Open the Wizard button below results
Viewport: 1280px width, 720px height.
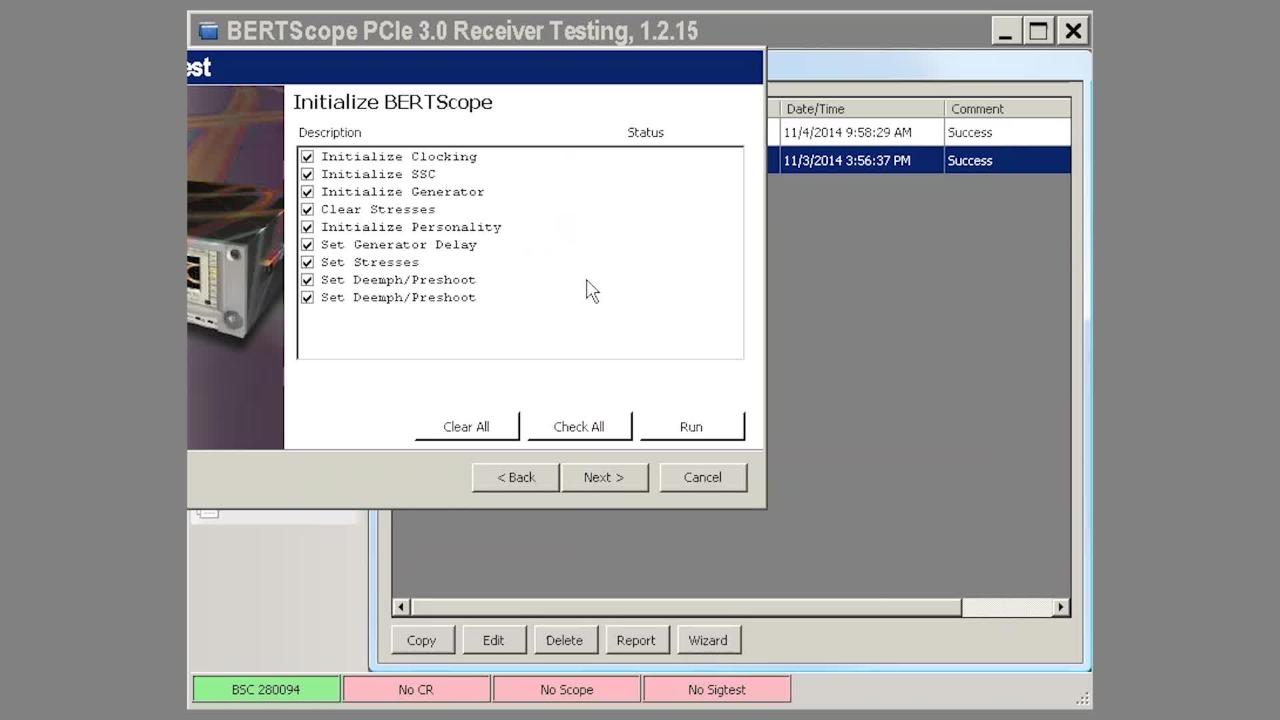point(708,641)
